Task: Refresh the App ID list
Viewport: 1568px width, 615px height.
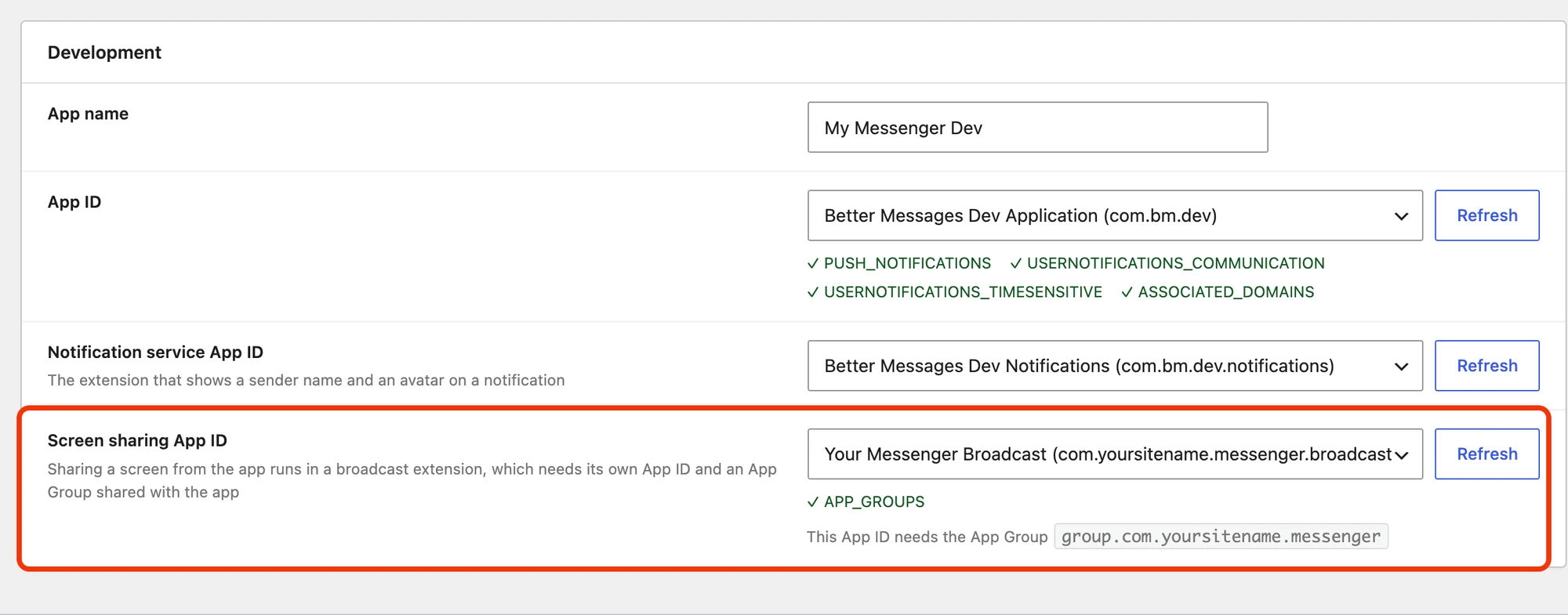Action: pyautogui.click(x=1487, y=215)
